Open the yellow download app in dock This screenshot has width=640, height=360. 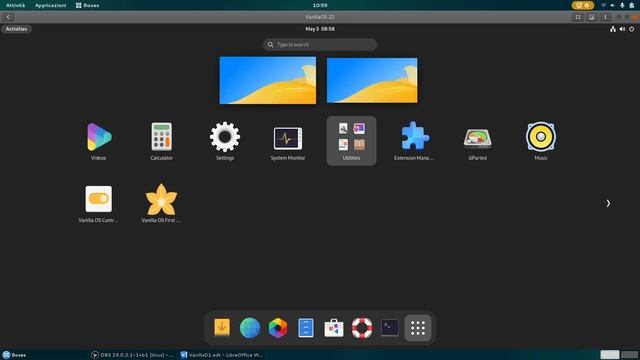222,328
